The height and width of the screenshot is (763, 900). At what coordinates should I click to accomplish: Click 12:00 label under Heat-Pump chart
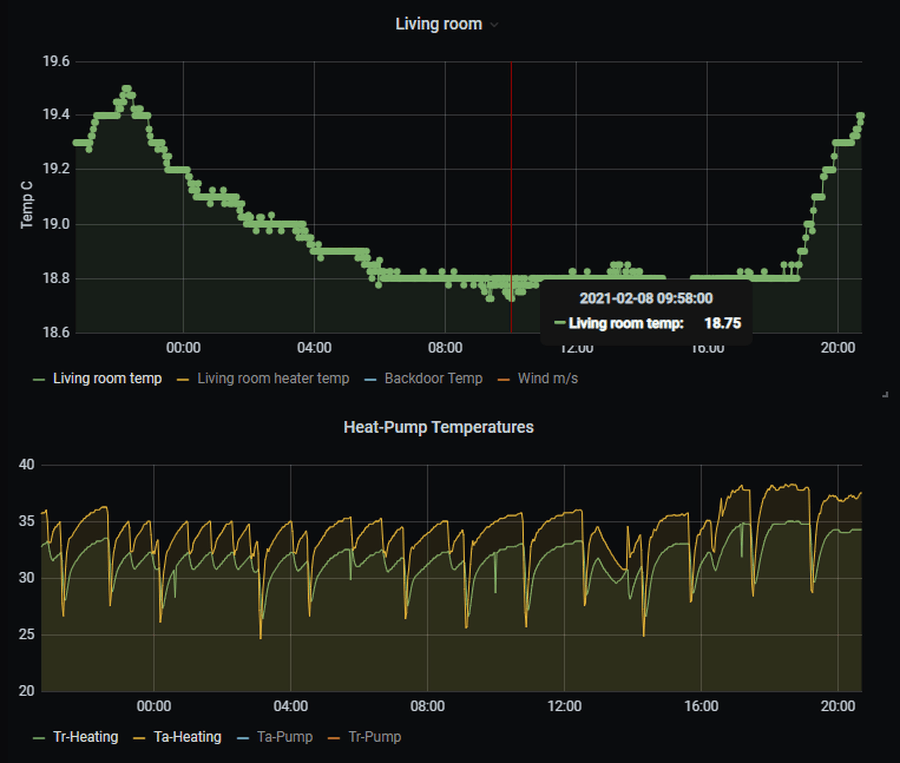(x=564, y=706)
